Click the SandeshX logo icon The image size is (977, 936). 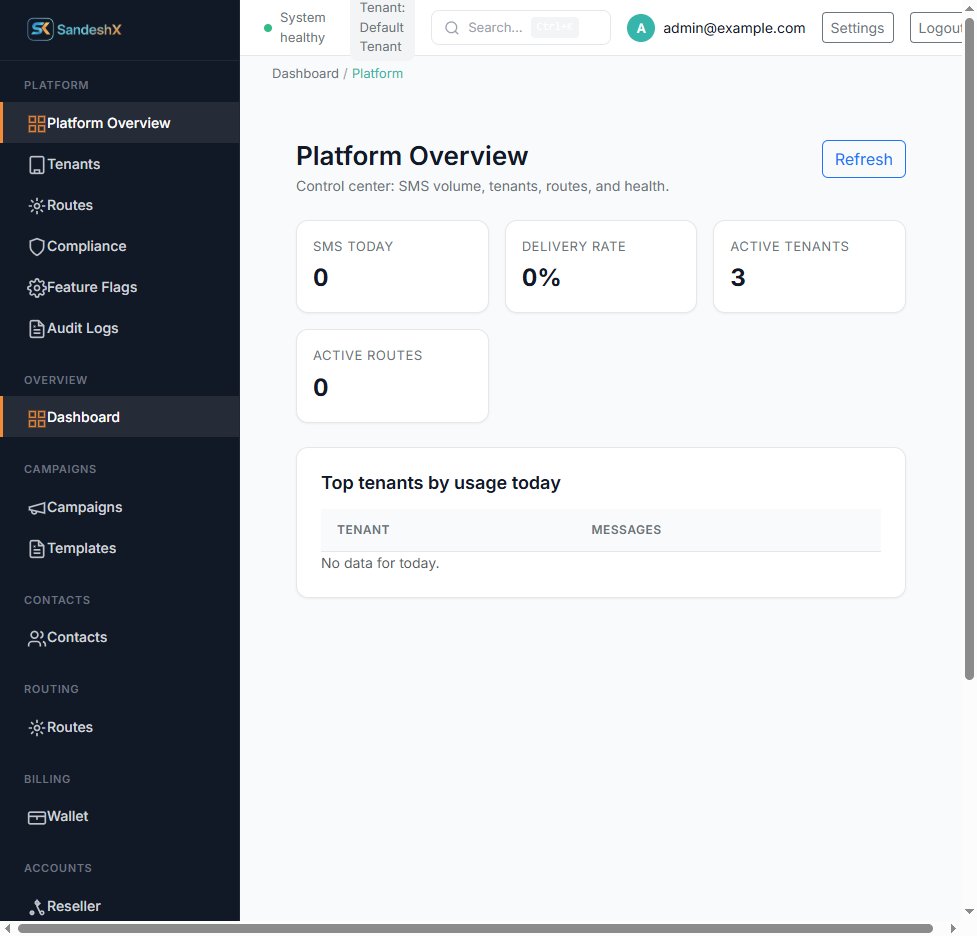tap(41, 29)
